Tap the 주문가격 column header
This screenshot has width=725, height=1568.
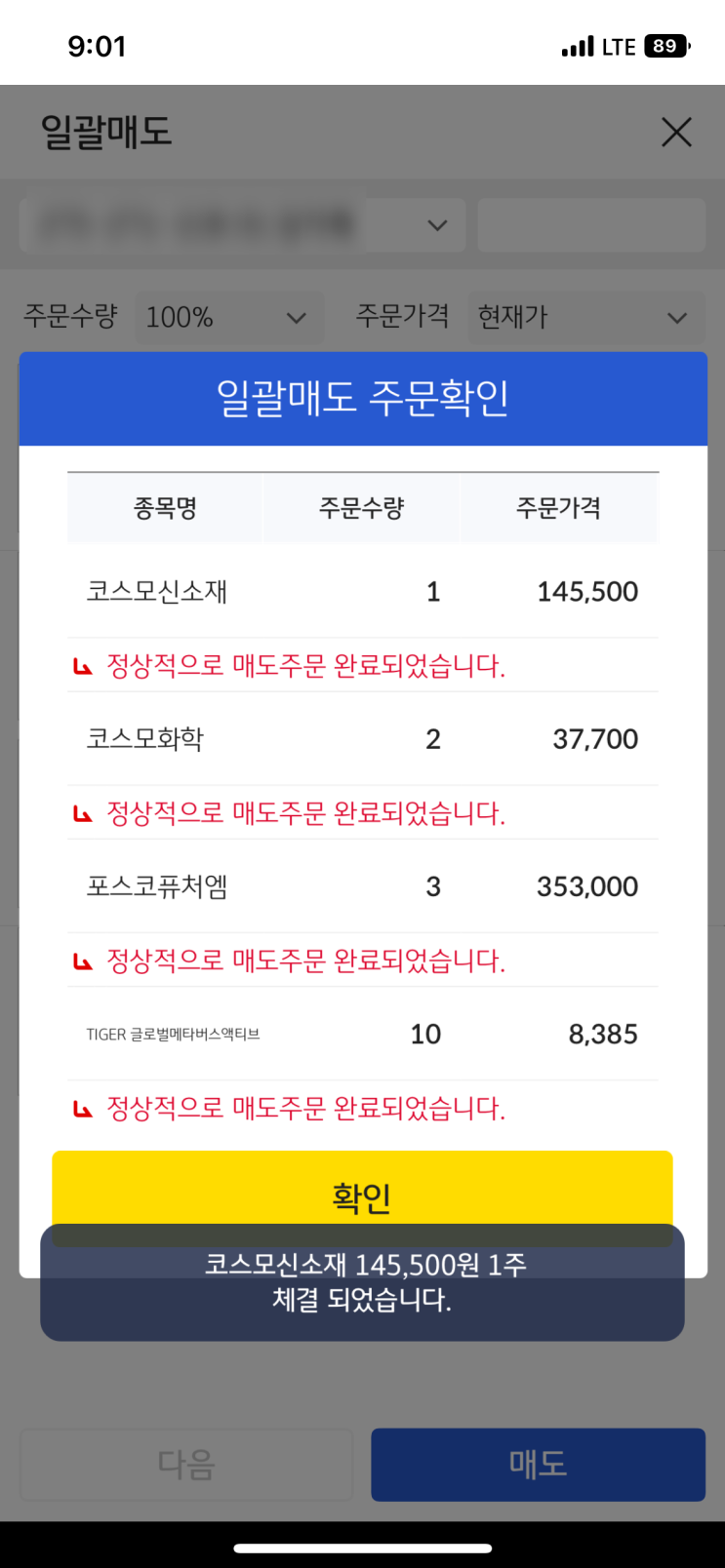[x=558, y=508]
